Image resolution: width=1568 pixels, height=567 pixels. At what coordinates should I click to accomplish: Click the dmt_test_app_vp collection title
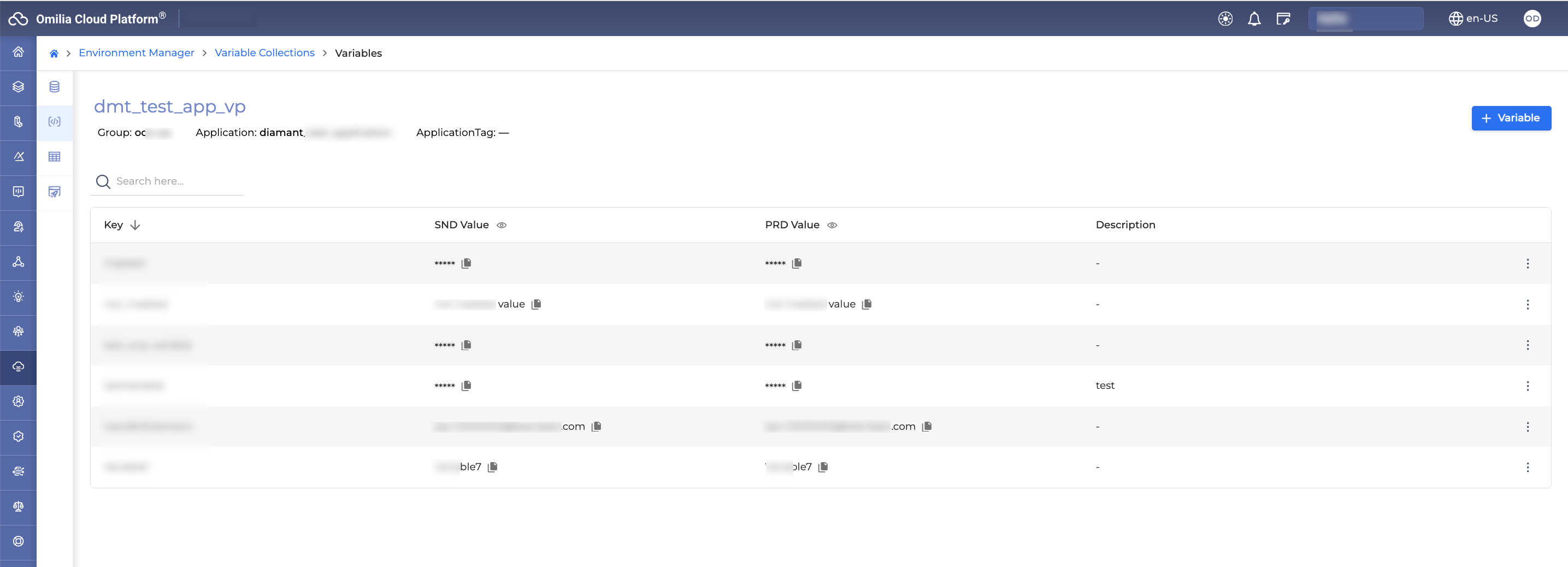pos(170,107)
